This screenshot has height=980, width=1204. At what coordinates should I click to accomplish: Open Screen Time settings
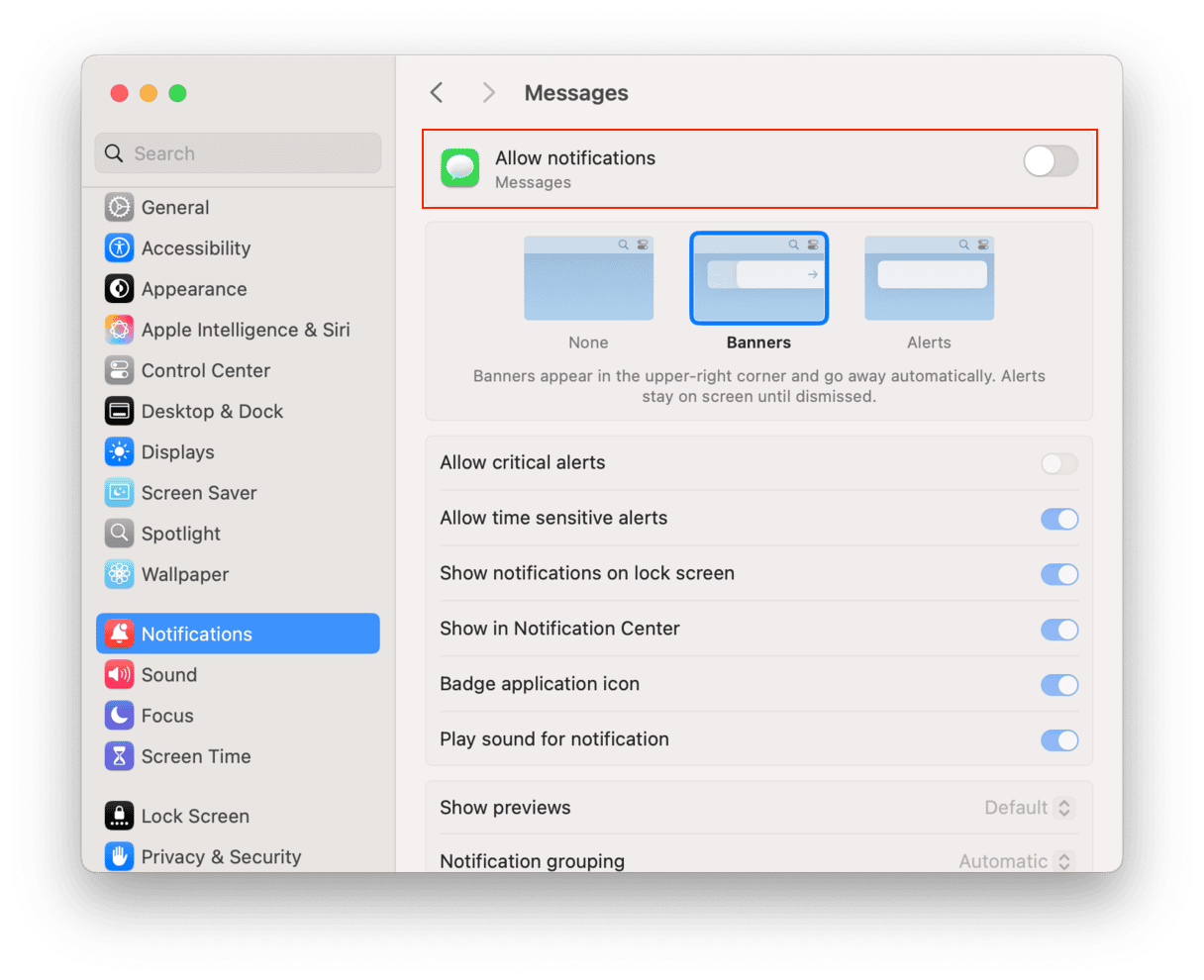click(x=238, y=756)
